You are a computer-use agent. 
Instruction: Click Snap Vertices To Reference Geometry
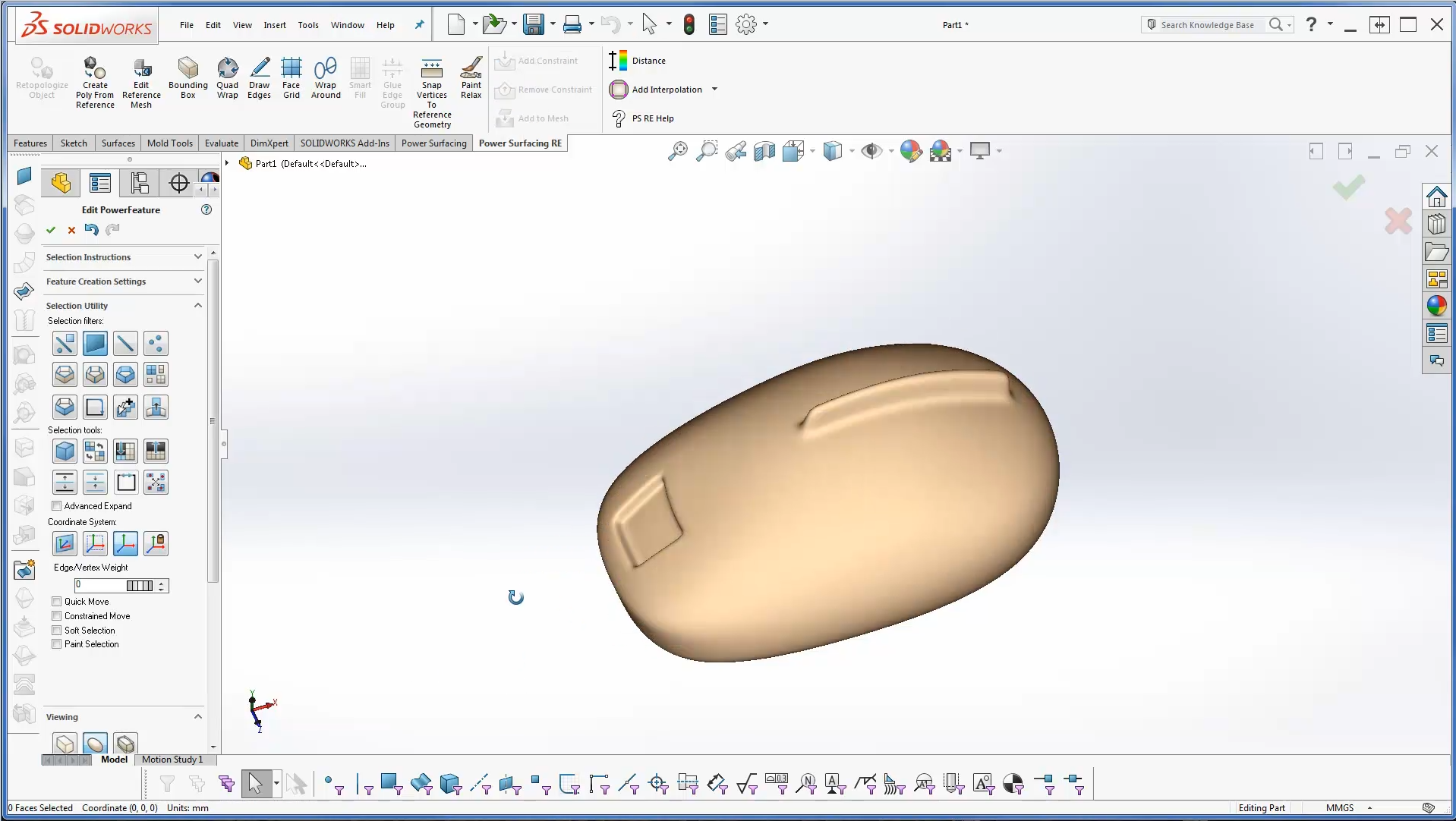(432, 93)
